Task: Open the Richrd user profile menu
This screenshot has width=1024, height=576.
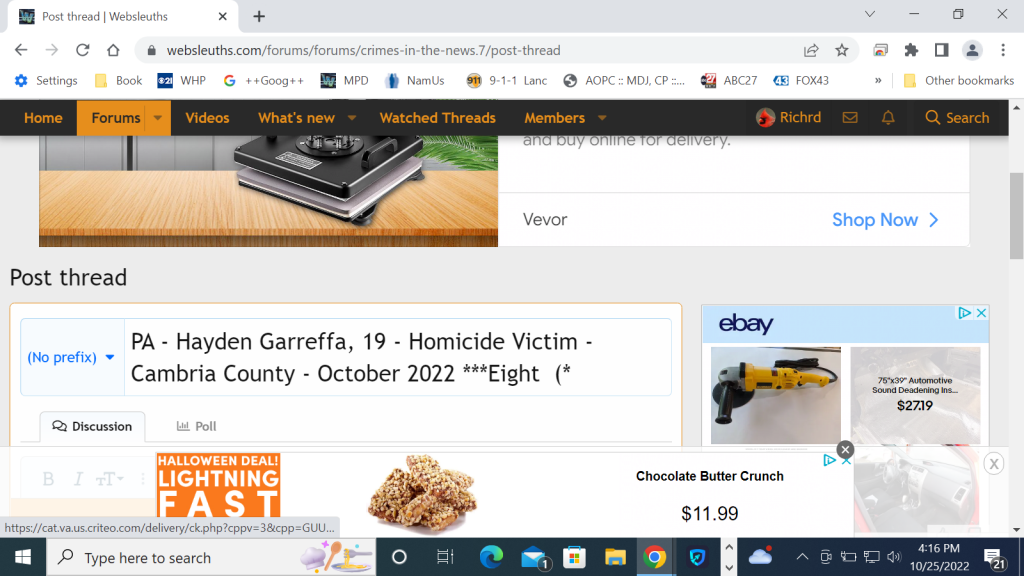Action: coord(788,118)
